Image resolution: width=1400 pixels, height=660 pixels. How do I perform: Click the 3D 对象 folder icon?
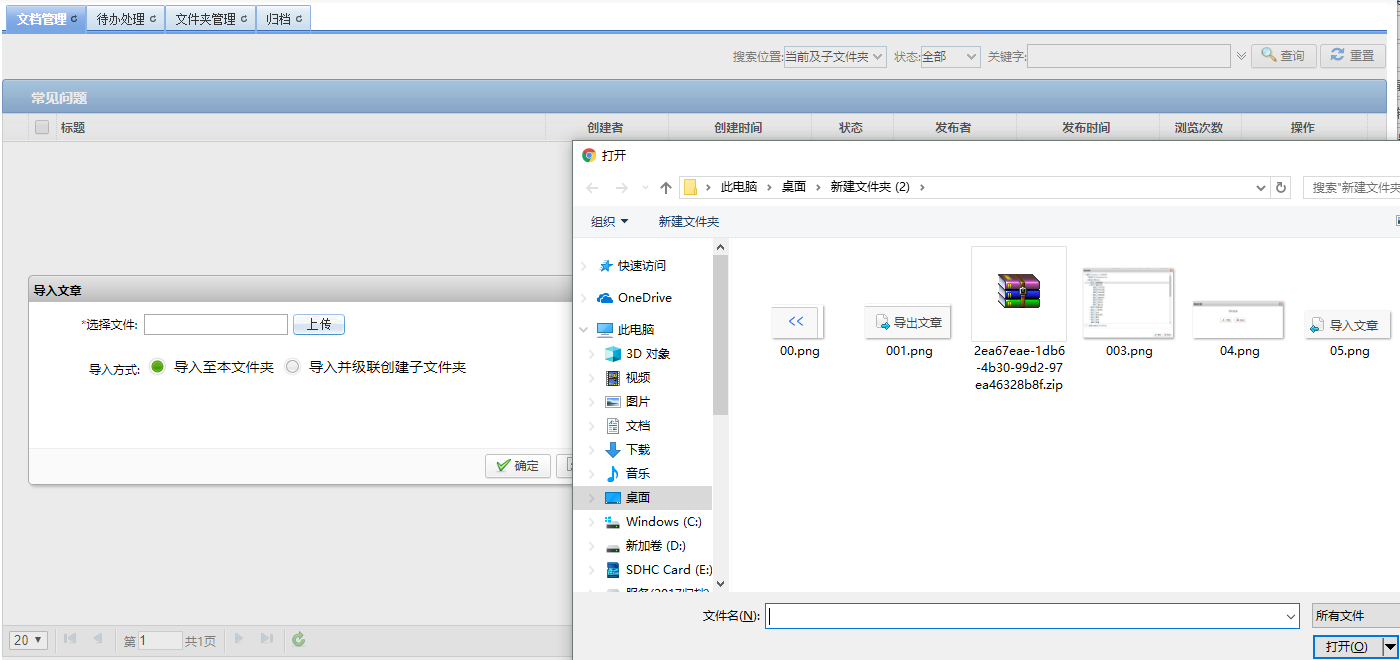613,354
